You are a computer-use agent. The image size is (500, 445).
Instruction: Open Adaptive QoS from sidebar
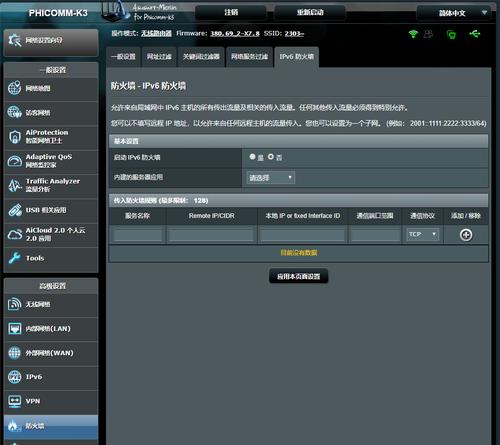pyautogui.click(x=51, y=161)
